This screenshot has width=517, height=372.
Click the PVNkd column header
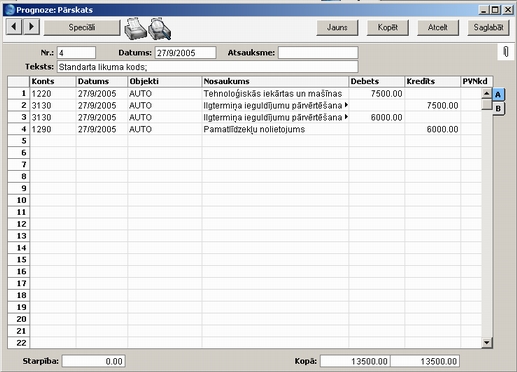[x=476, y=81]
